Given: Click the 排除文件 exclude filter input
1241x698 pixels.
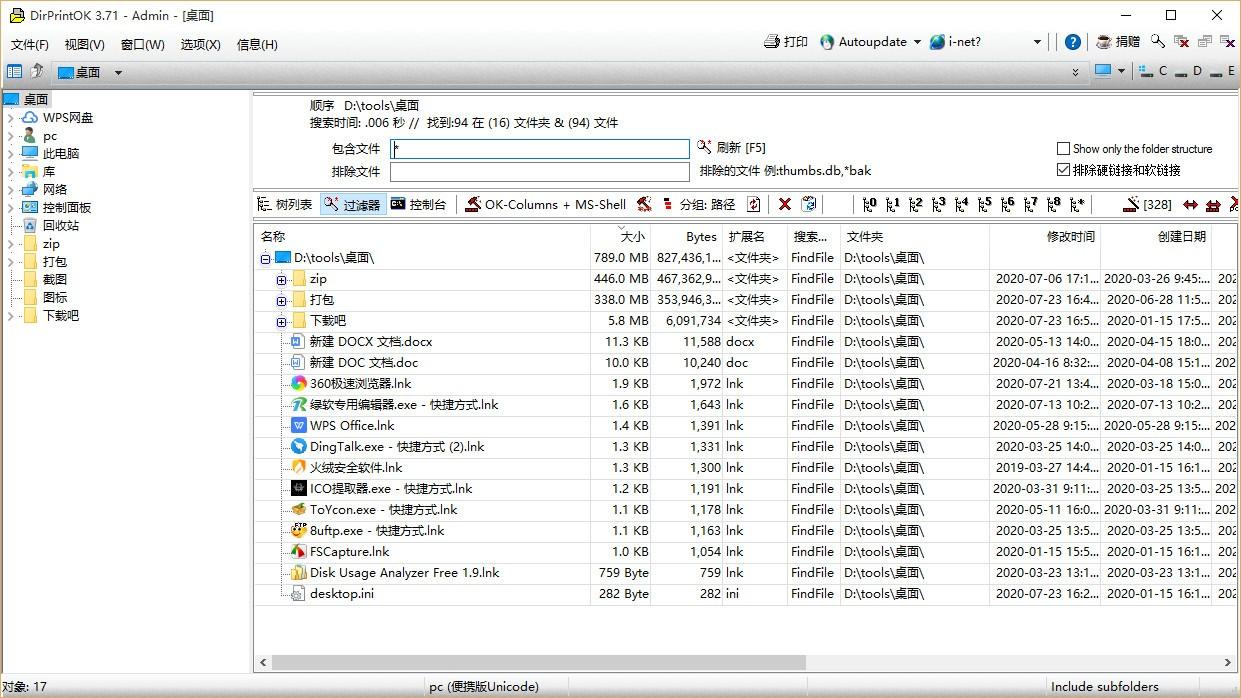Looking at the screenshot, I should coord(540,172).
